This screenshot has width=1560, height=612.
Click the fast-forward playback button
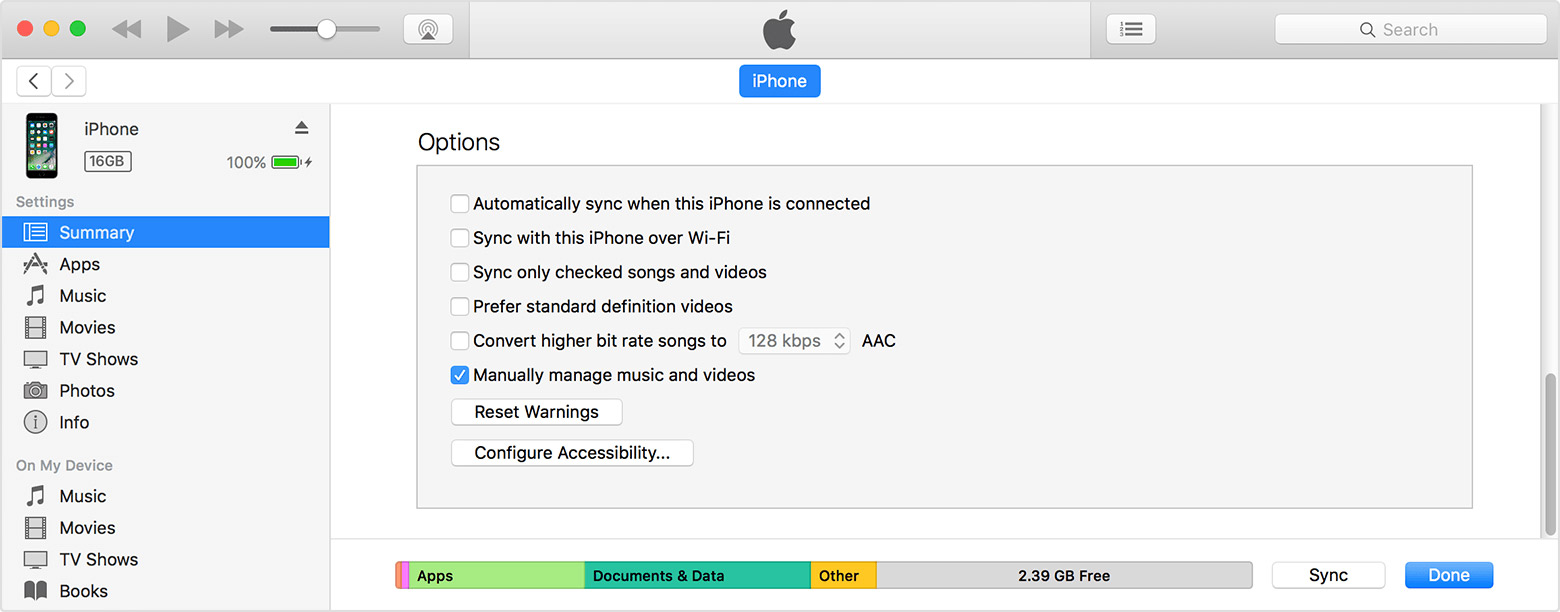[x=229, y=30]
